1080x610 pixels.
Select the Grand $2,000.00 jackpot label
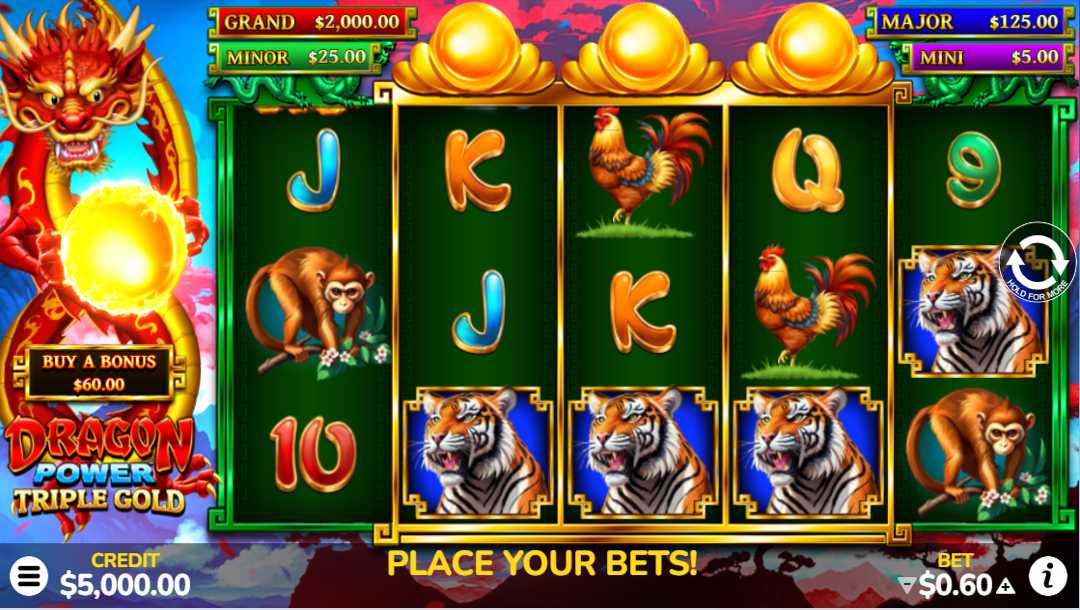tap(312, 22)
